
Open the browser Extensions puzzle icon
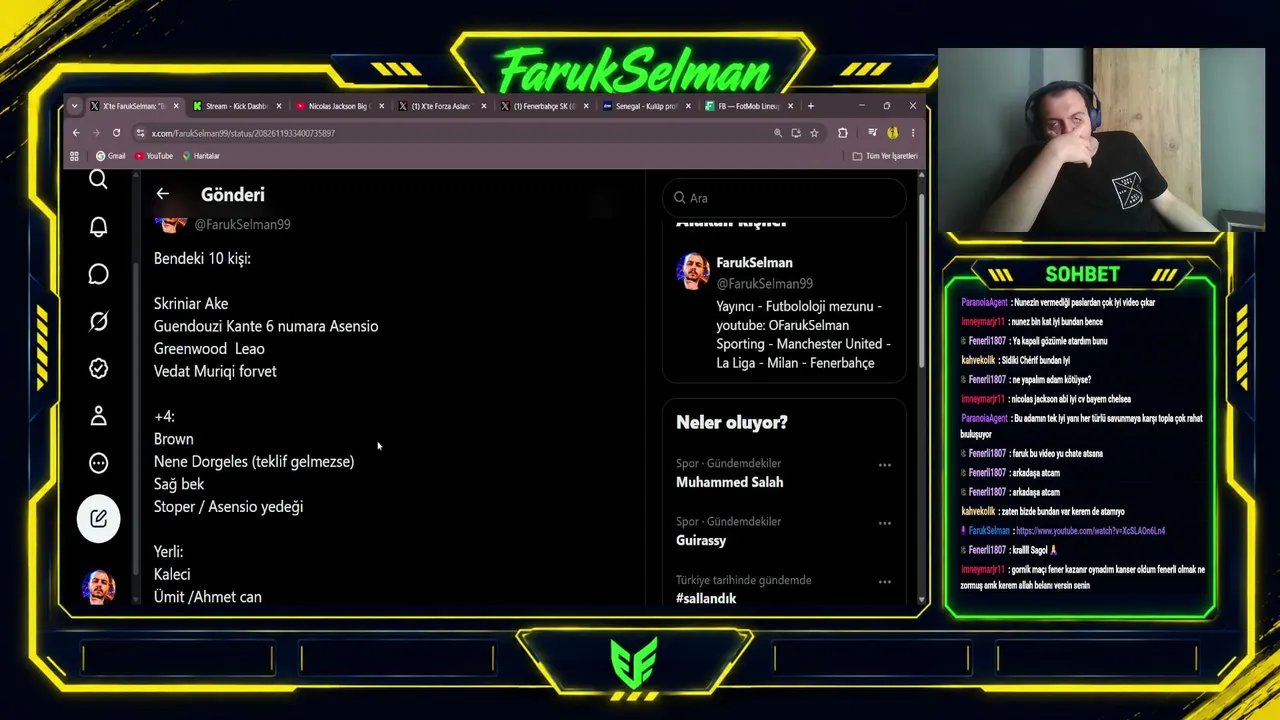[x=843, y=133]
